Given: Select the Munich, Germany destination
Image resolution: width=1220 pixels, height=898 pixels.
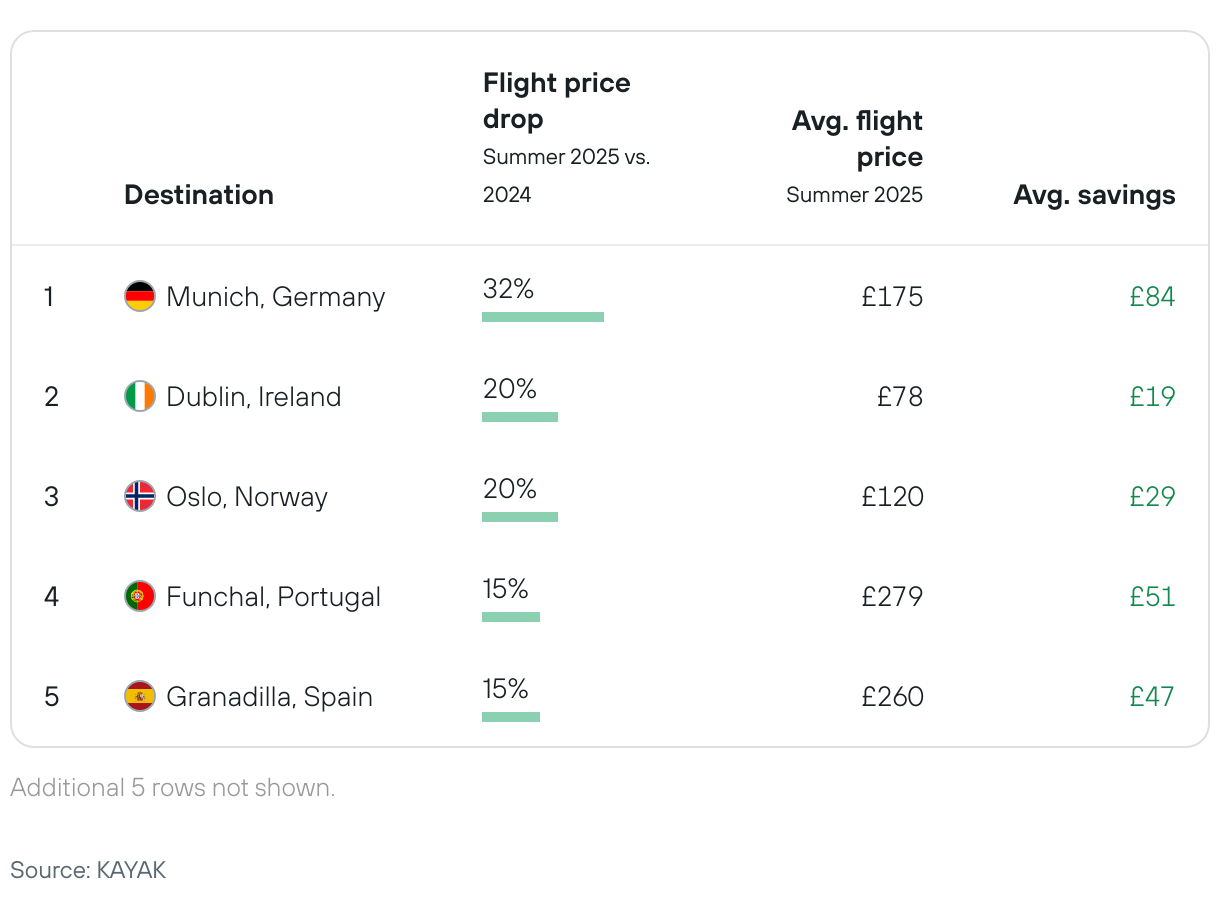Looking at the screenshot, I should pyautogui.click(x=275, y=297).
